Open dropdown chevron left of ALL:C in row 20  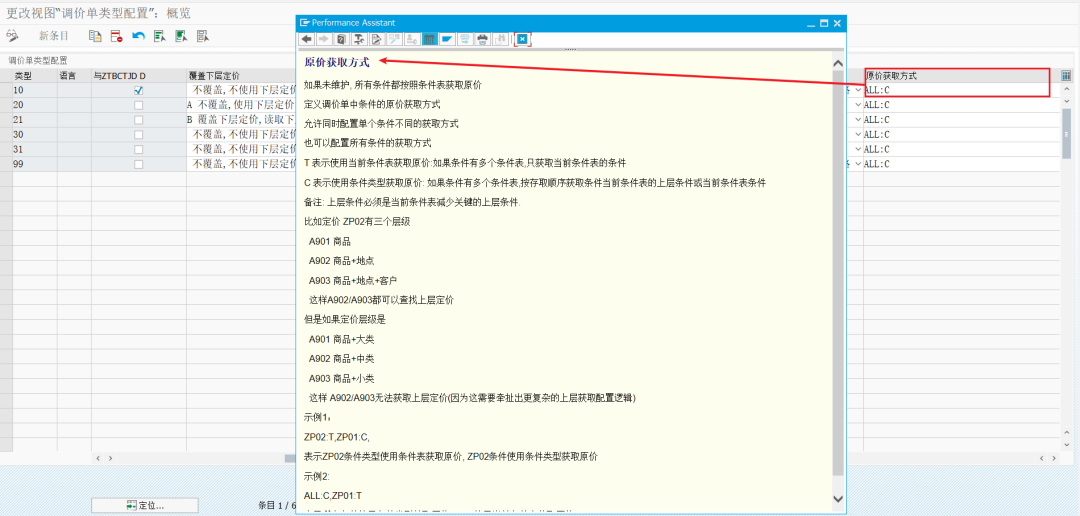[x=858, y=105]
